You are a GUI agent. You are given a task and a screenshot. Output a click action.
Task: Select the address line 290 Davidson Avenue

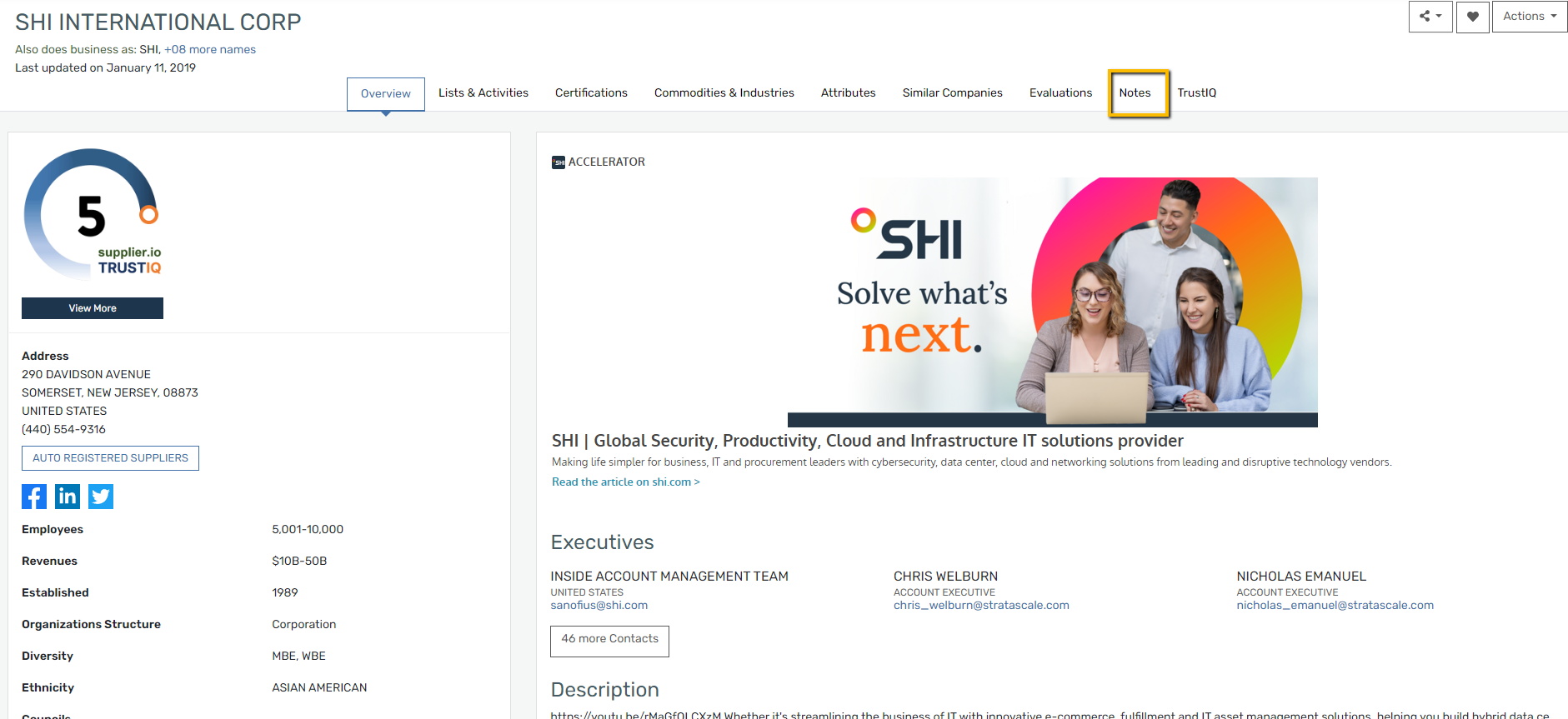[x=86, y=375]
